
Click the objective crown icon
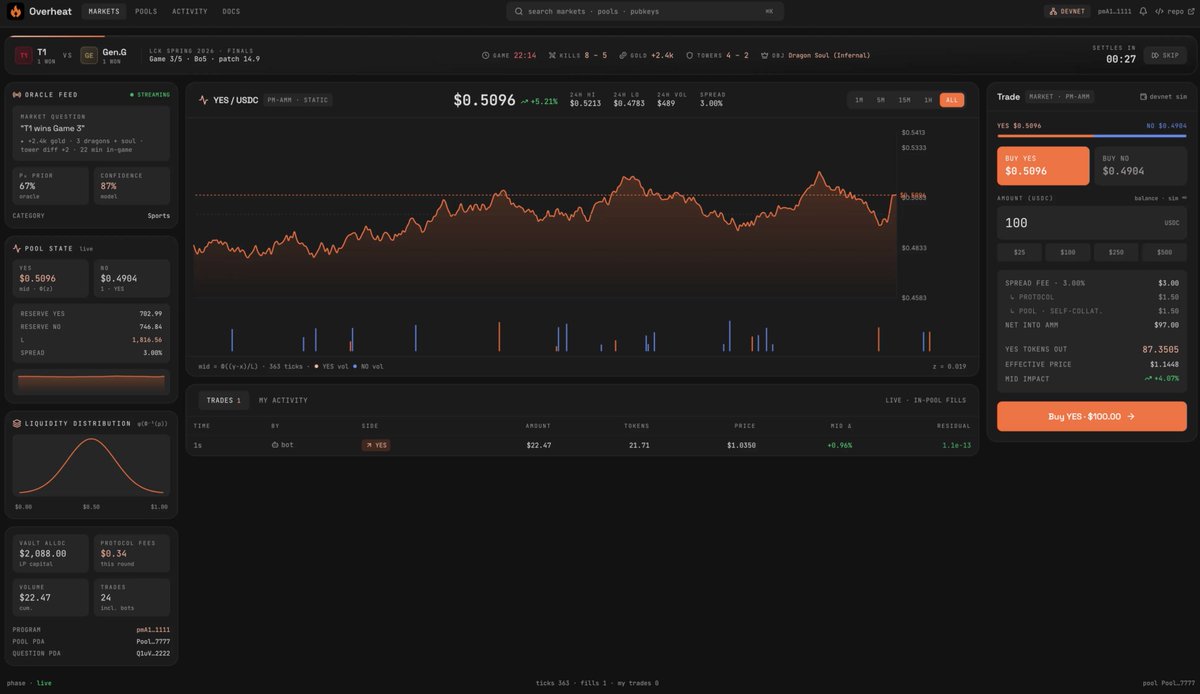coord(764,56)
